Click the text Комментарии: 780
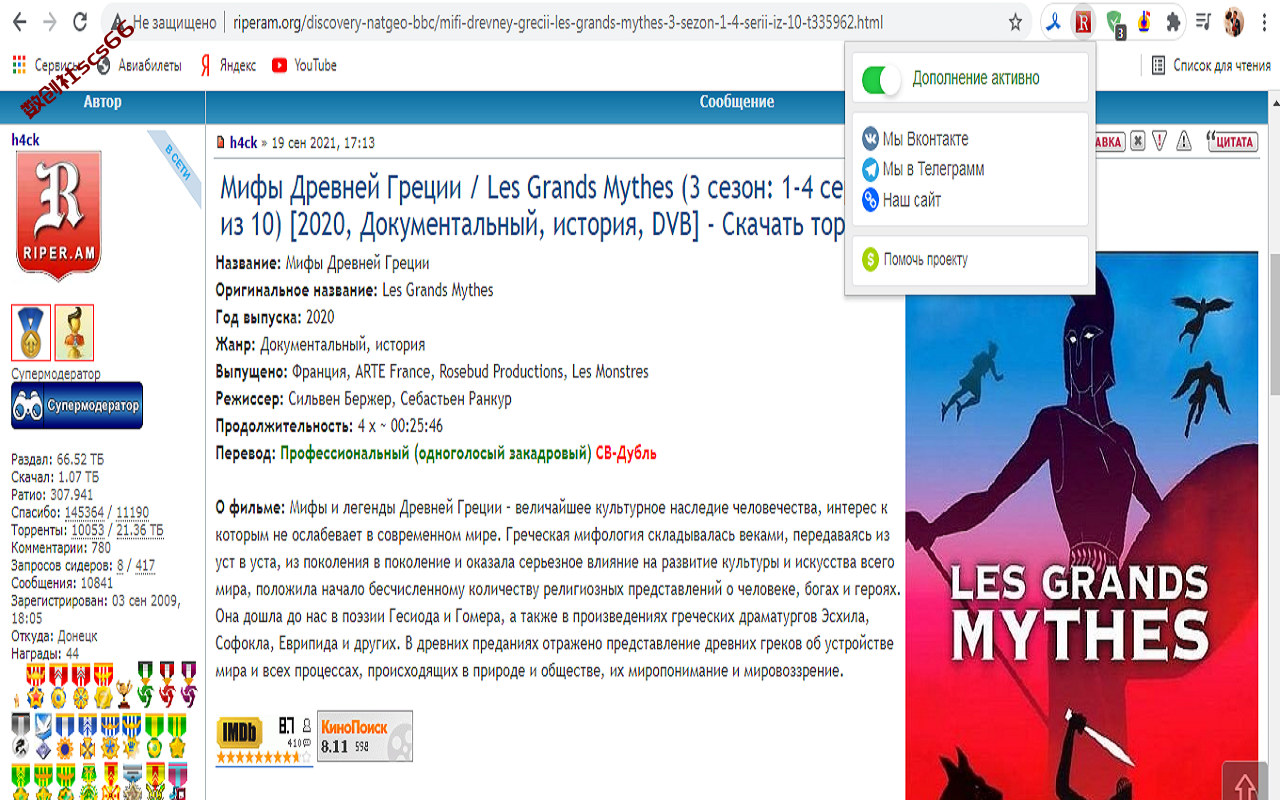Image resolution: width=1280 pixels, height=800 pixels. (61, 548)
